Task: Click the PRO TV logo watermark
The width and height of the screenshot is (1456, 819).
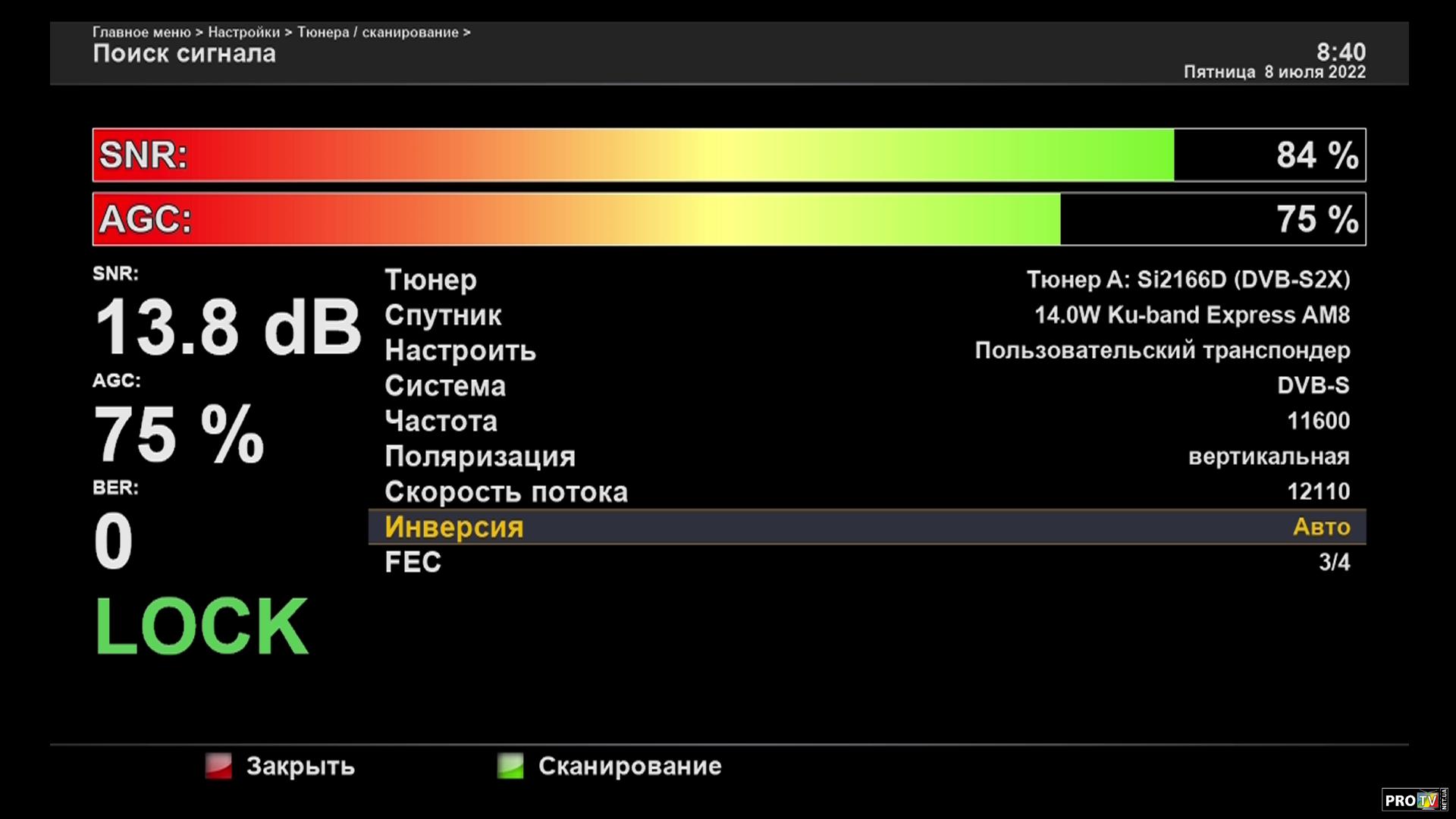Action: (x=1414, y=800)
